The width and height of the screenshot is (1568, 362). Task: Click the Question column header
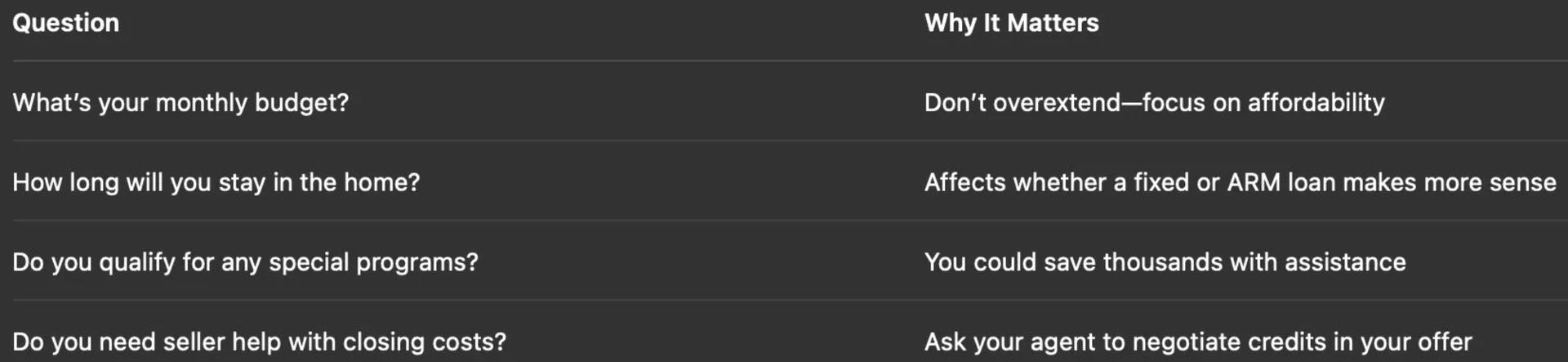tap(65, 23)
